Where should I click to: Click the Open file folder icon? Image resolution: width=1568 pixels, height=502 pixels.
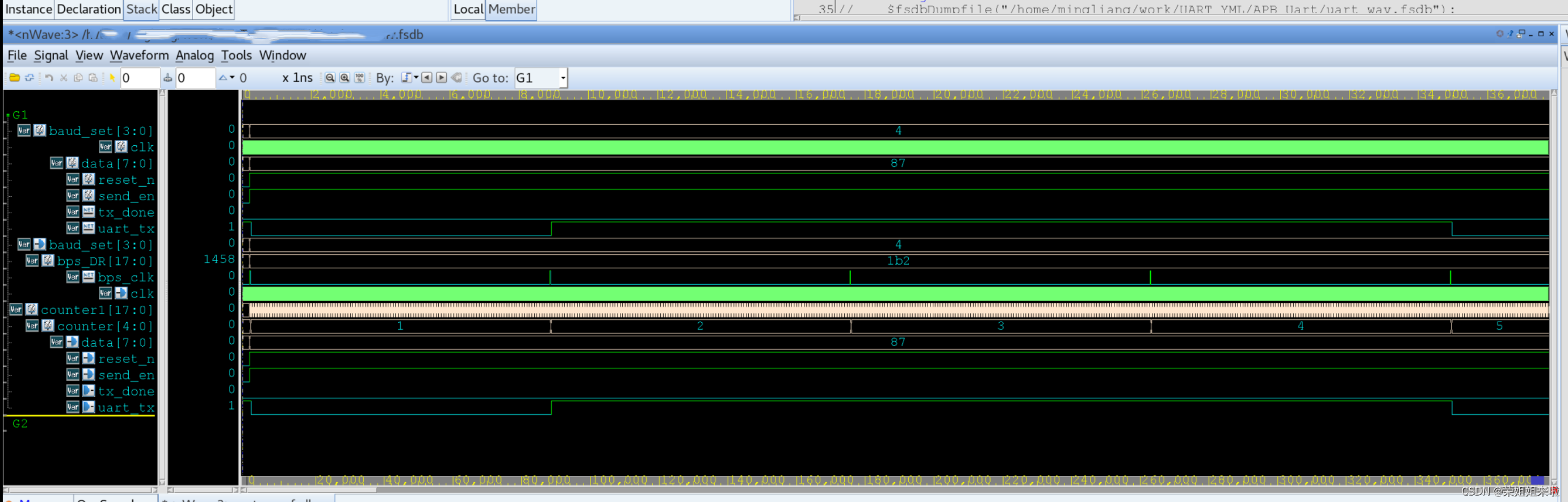(15, 78)
